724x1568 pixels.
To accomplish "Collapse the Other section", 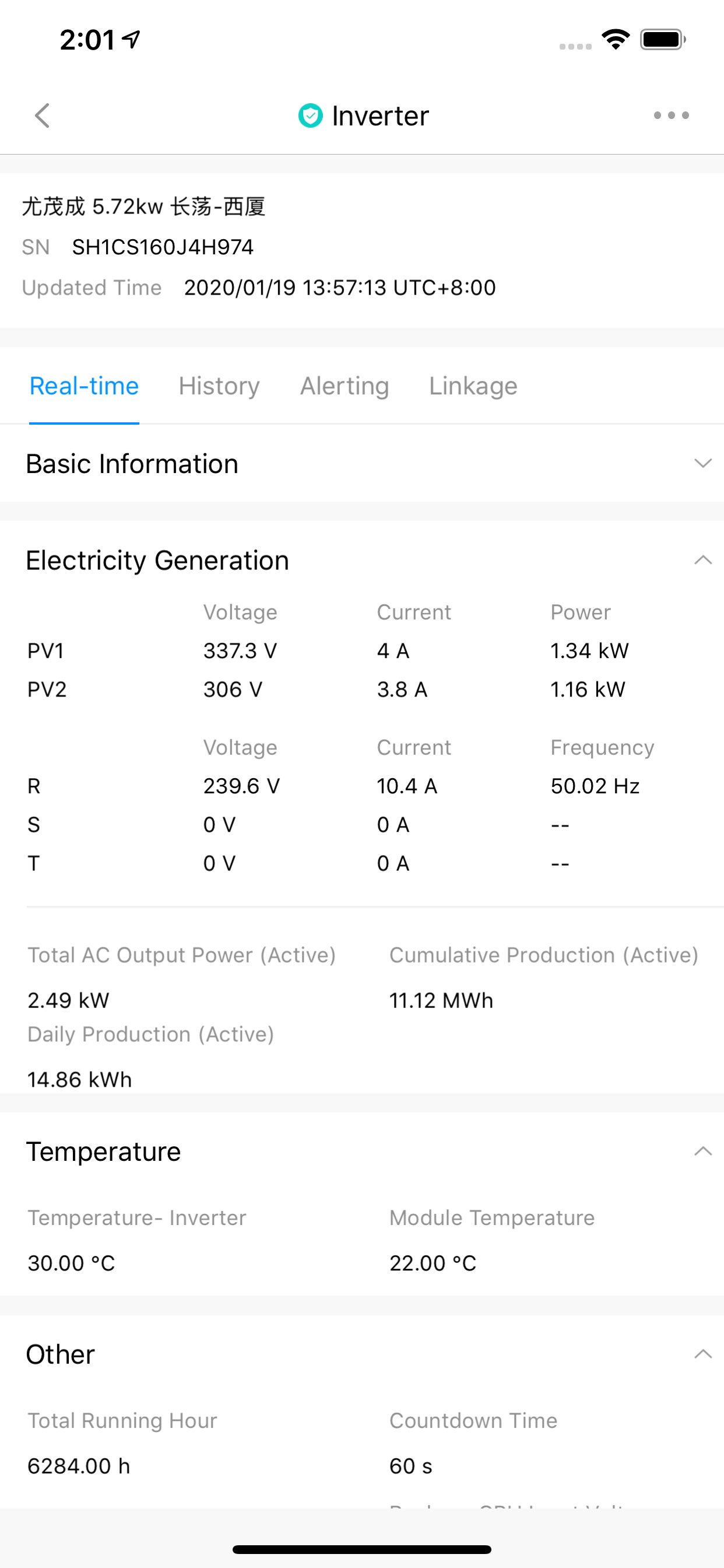I will tap(702, 1354).
